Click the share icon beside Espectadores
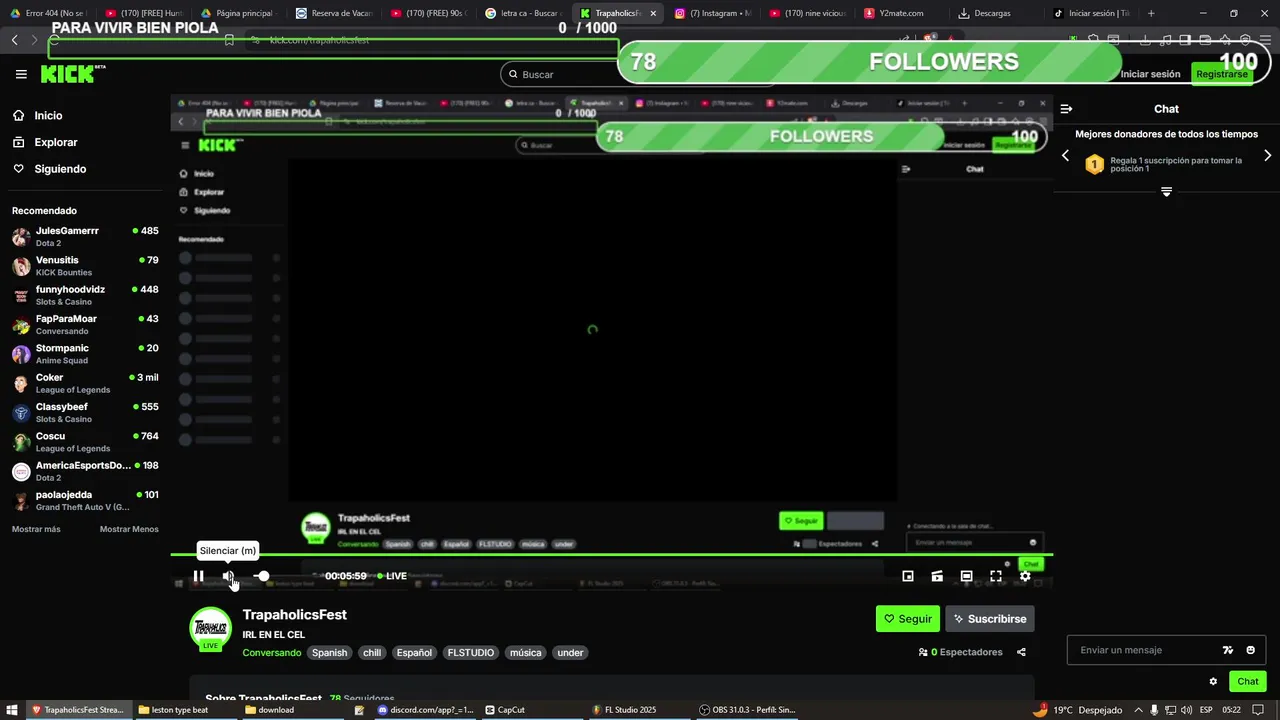This screenshot has height=720, width=1280. click(x=1021, y=652)
